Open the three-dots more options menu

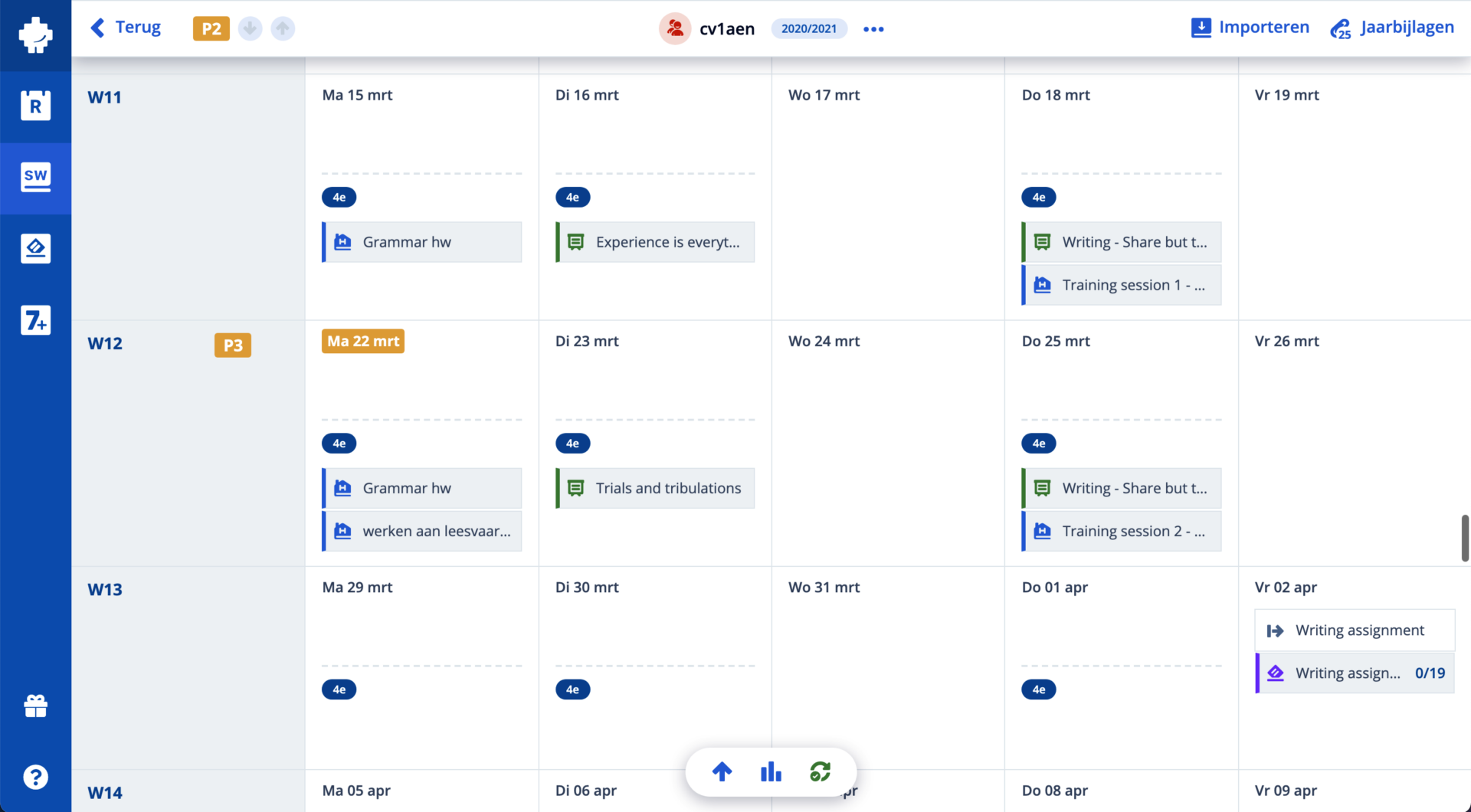pyautogui.click(x=873, y=29)
